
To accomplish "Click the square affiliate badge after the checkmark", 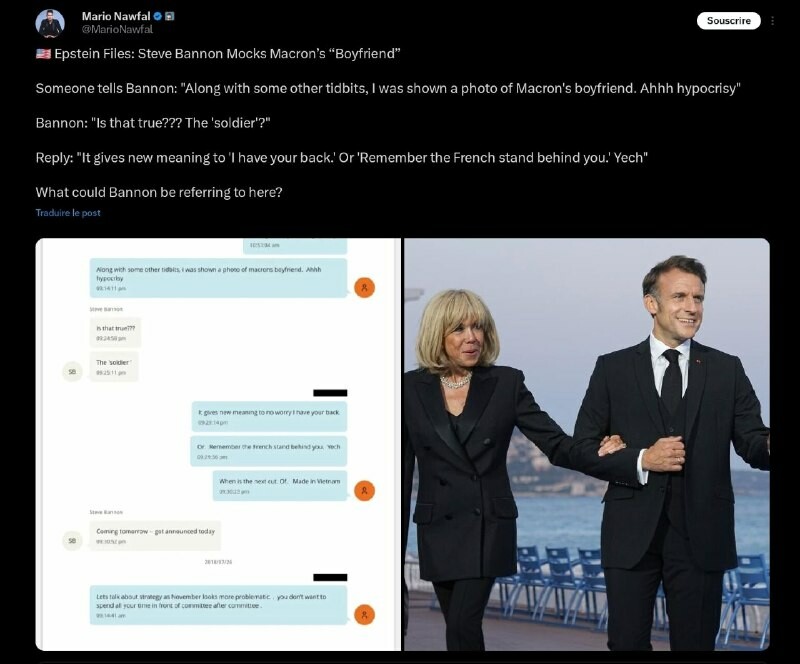I will 170,16.
